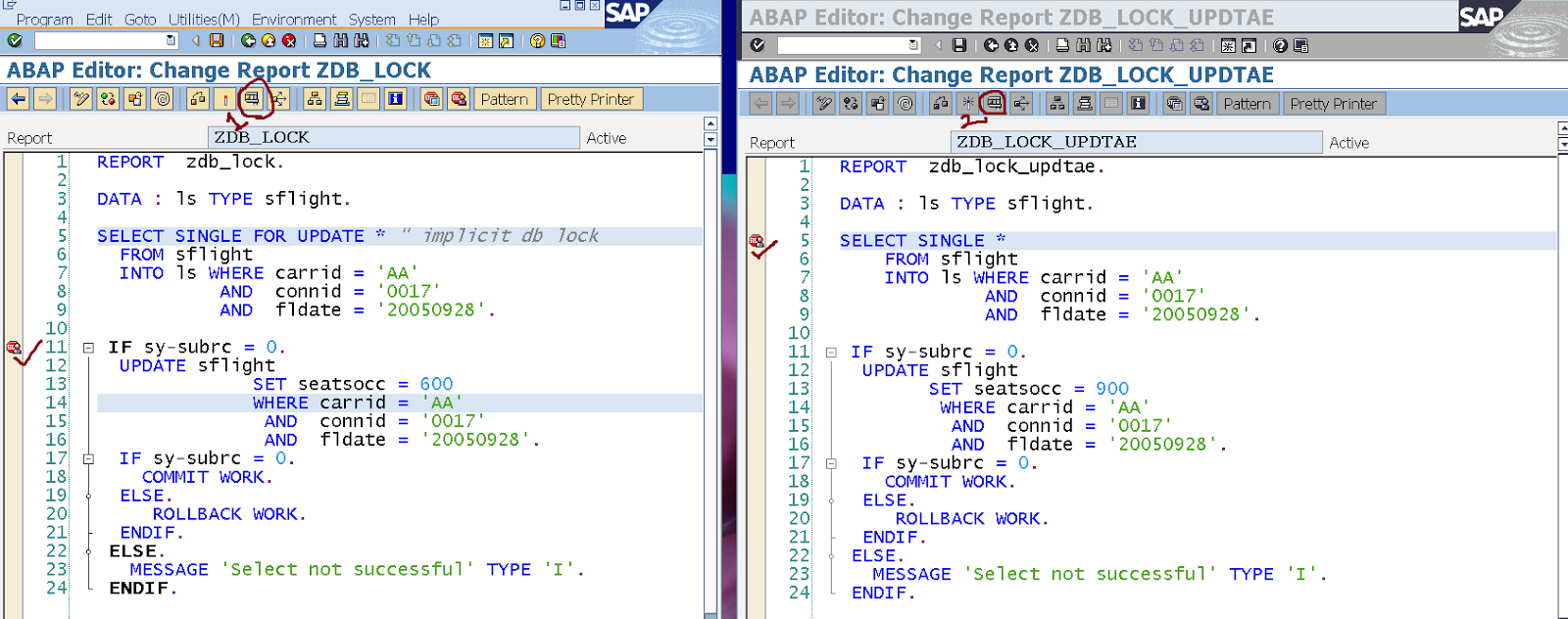Open the Environment menu
Viewport: 1568px width, 619px height.
pyautogui.click(x=294, y=19)
